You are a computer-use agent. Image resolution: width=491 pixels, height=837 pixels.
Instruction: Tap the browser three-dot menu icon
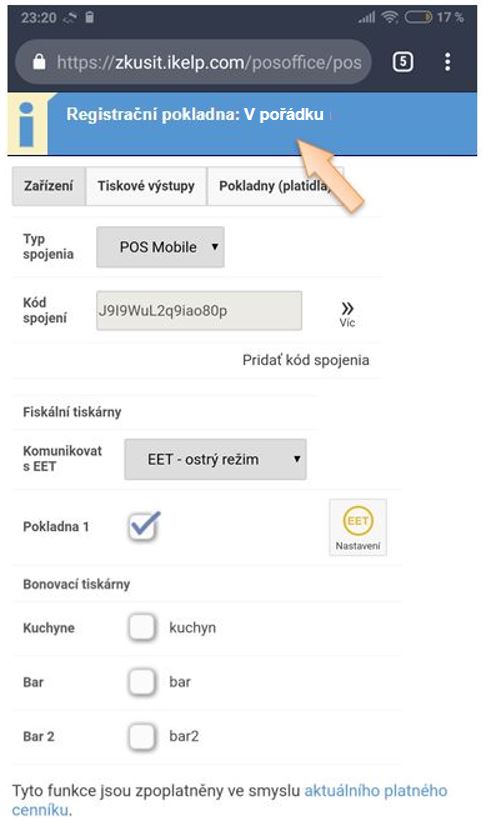448,62
